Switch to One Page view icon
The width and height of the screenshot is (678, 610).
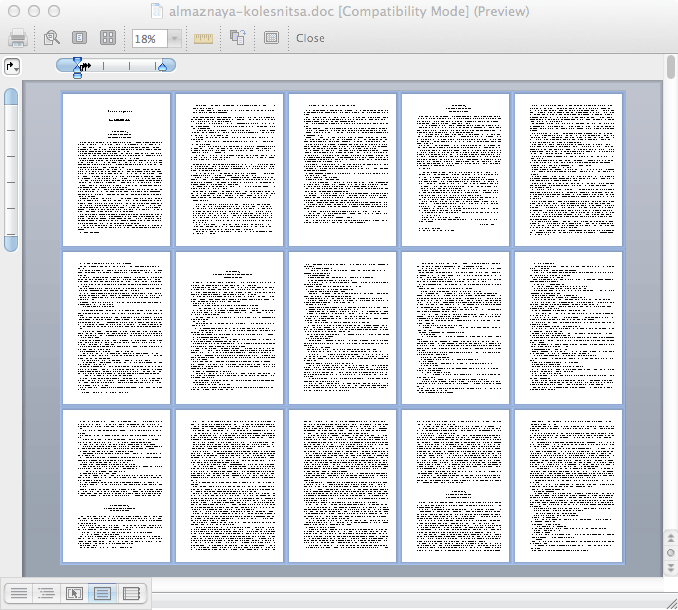click(x=80, y=38)
